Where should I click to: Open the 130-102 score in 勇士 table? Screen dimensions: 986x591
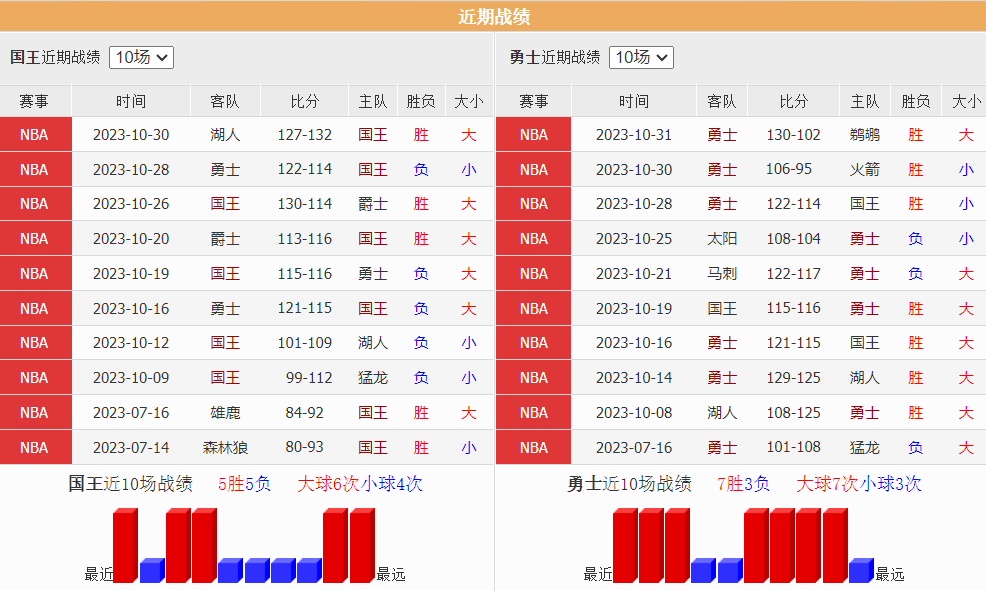pyautogui.click(x=793, y=135)
